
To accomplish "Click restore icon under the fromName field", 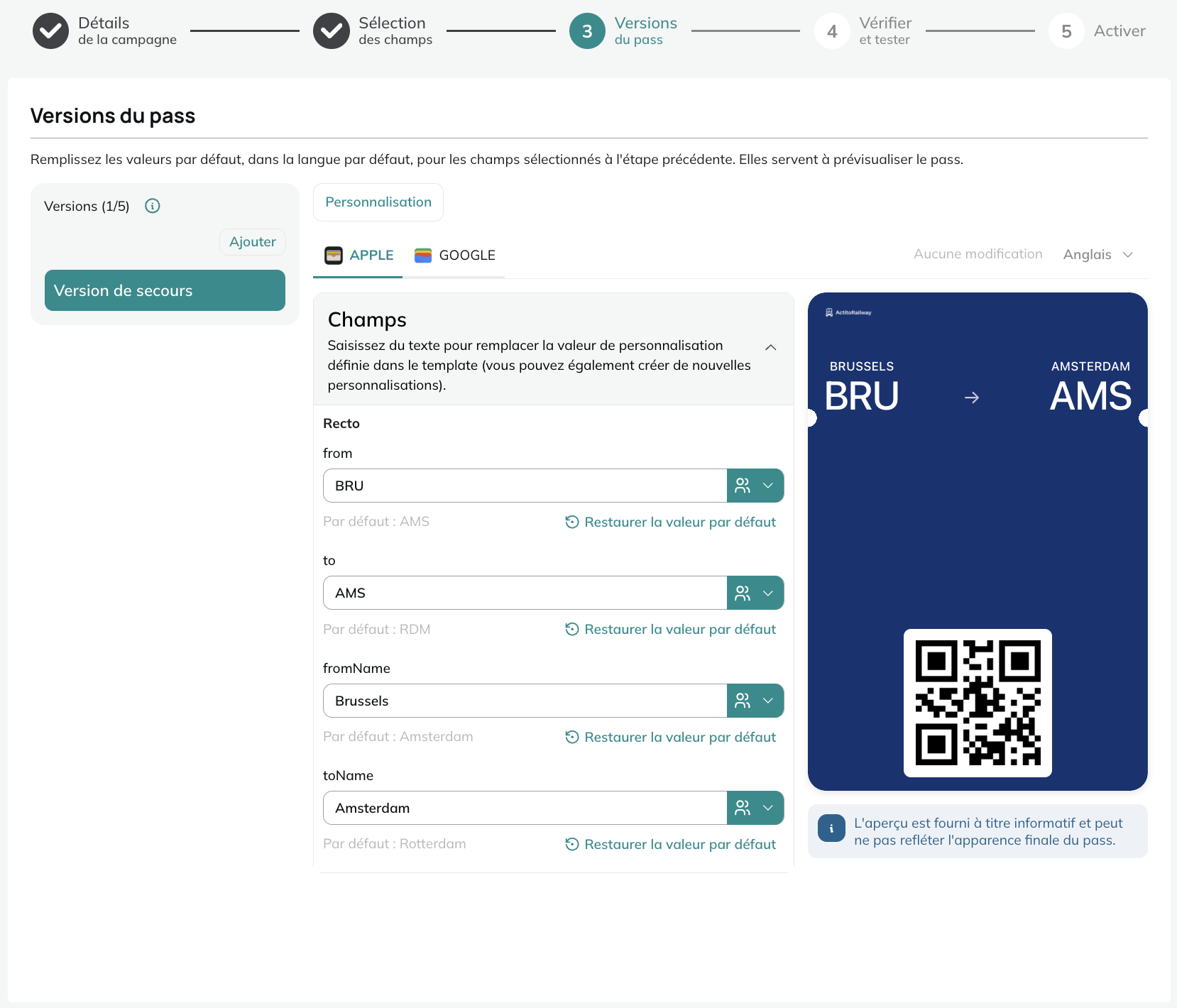I will pyautogui.click(x=572, y=737).
